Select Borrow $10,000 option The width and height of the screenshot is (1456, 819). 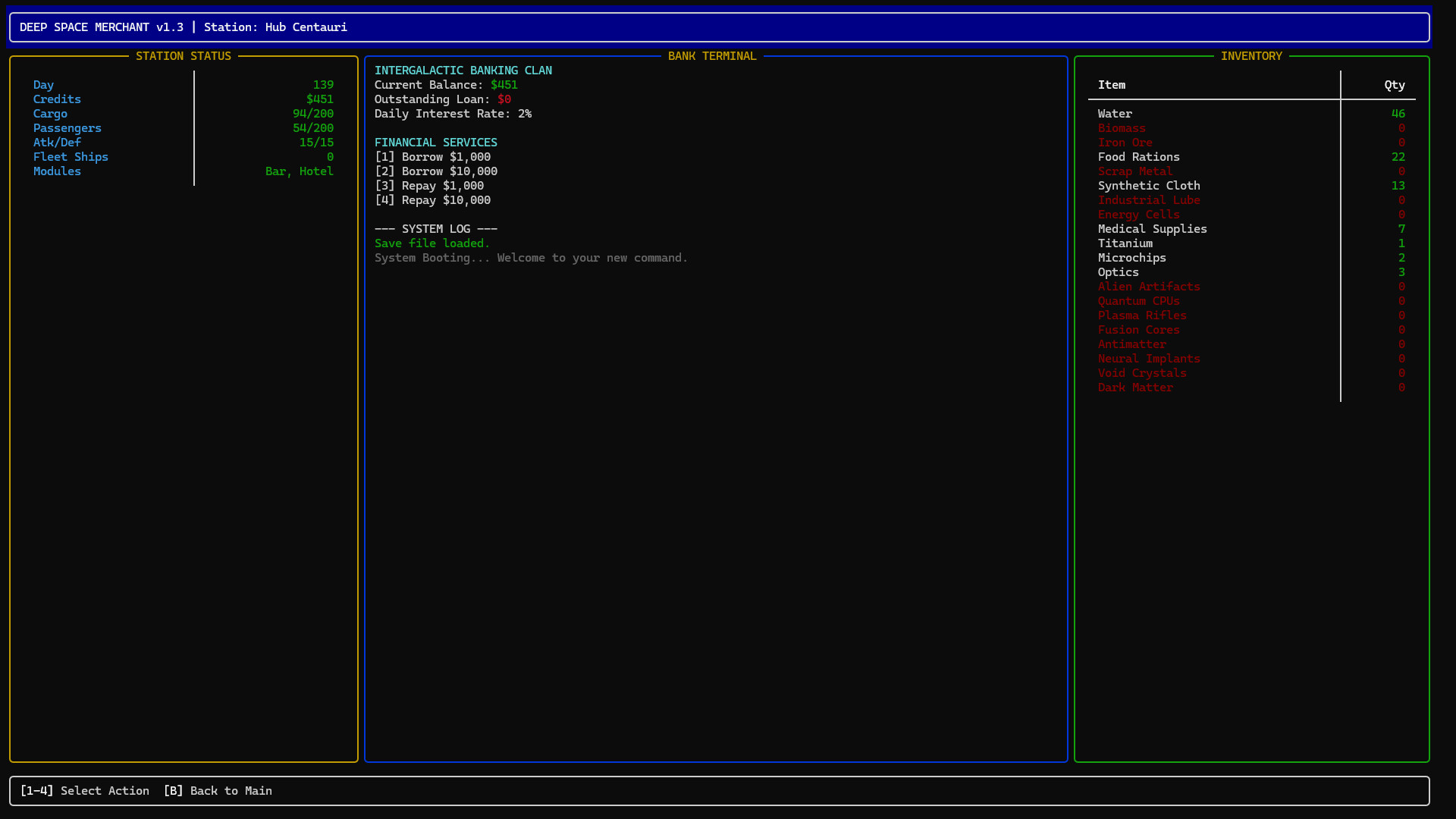(437, 171)
